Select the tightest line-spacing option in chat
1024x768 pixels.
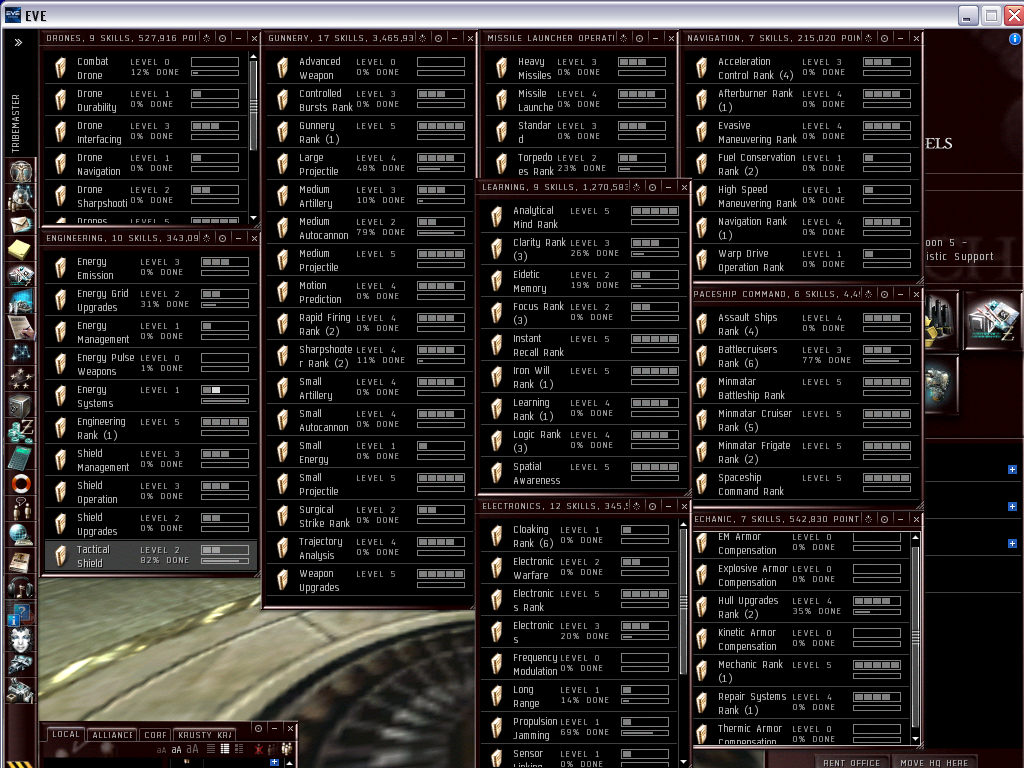tap(210, 749)
